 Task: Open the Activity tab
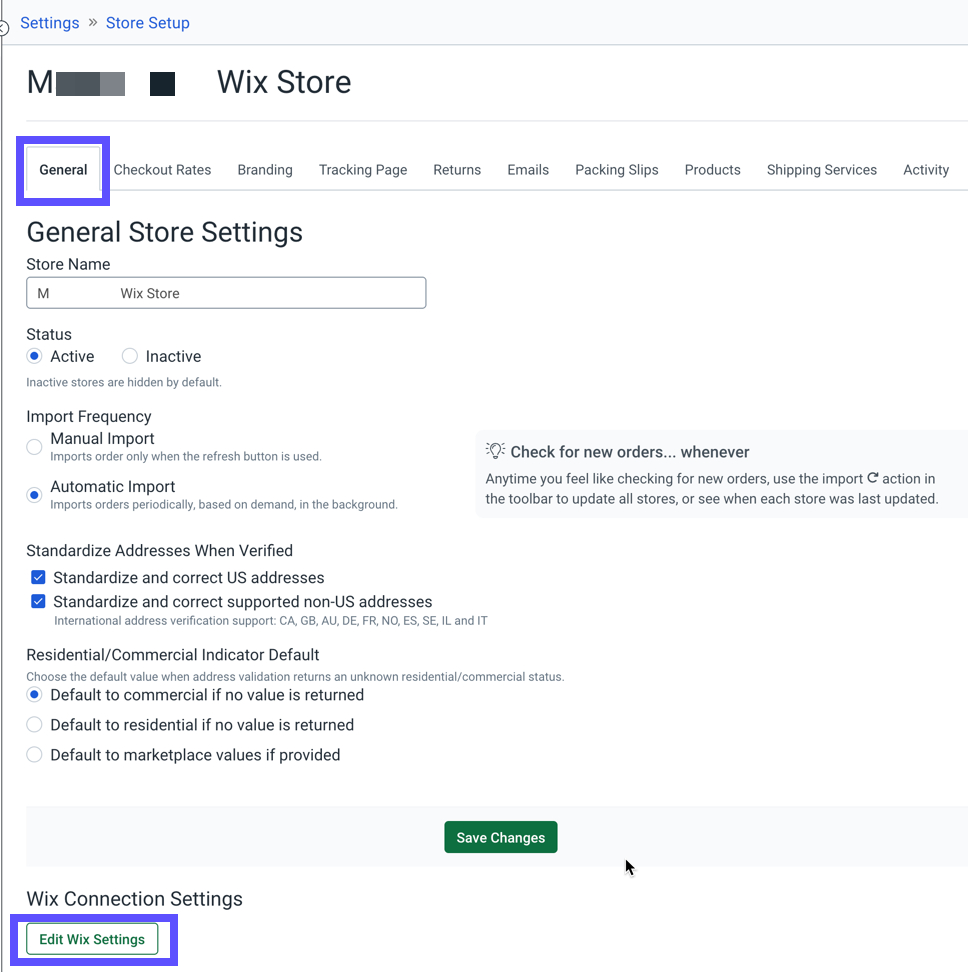point(925,170)
